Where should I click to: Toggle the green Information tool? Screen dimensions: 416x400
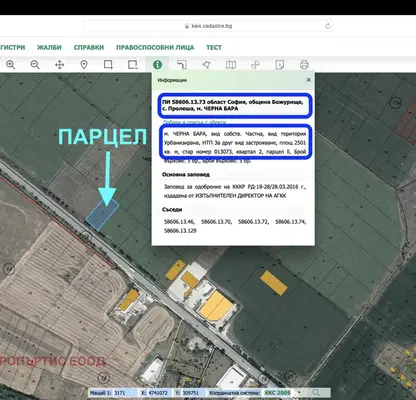tap(157, 64)
